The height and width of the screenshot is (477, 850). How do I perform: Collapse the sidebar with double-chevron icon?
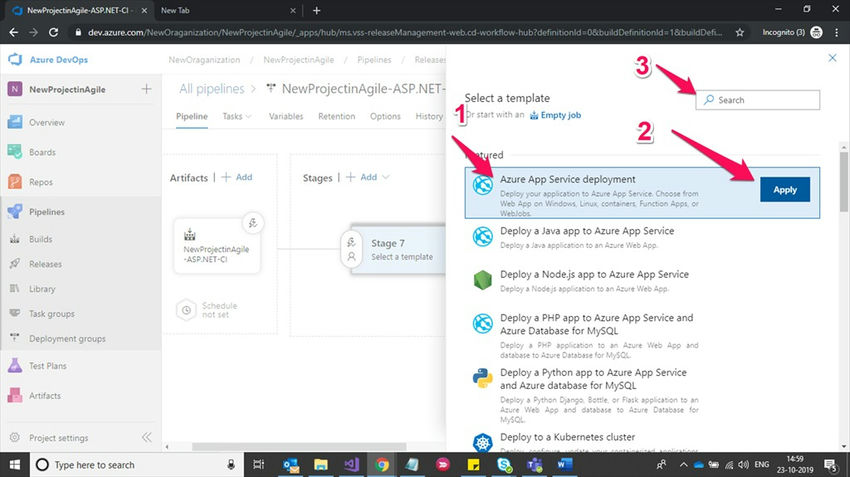point(146,437)
